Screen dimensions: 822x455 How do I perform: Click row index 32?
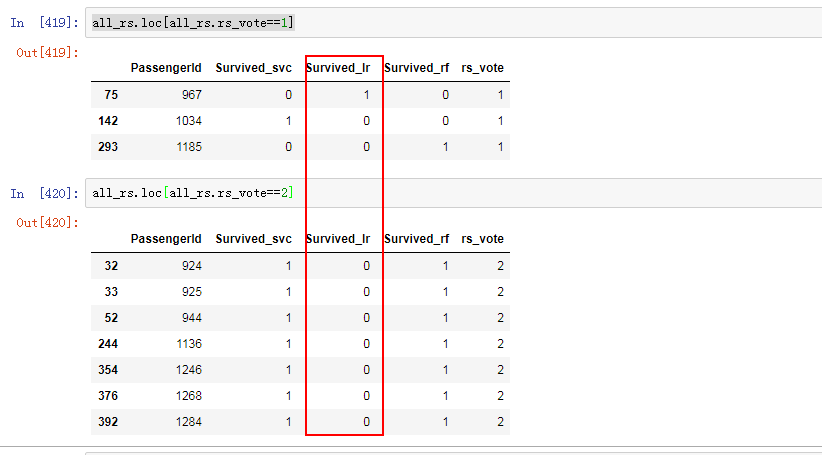click(x=111, y=266)
